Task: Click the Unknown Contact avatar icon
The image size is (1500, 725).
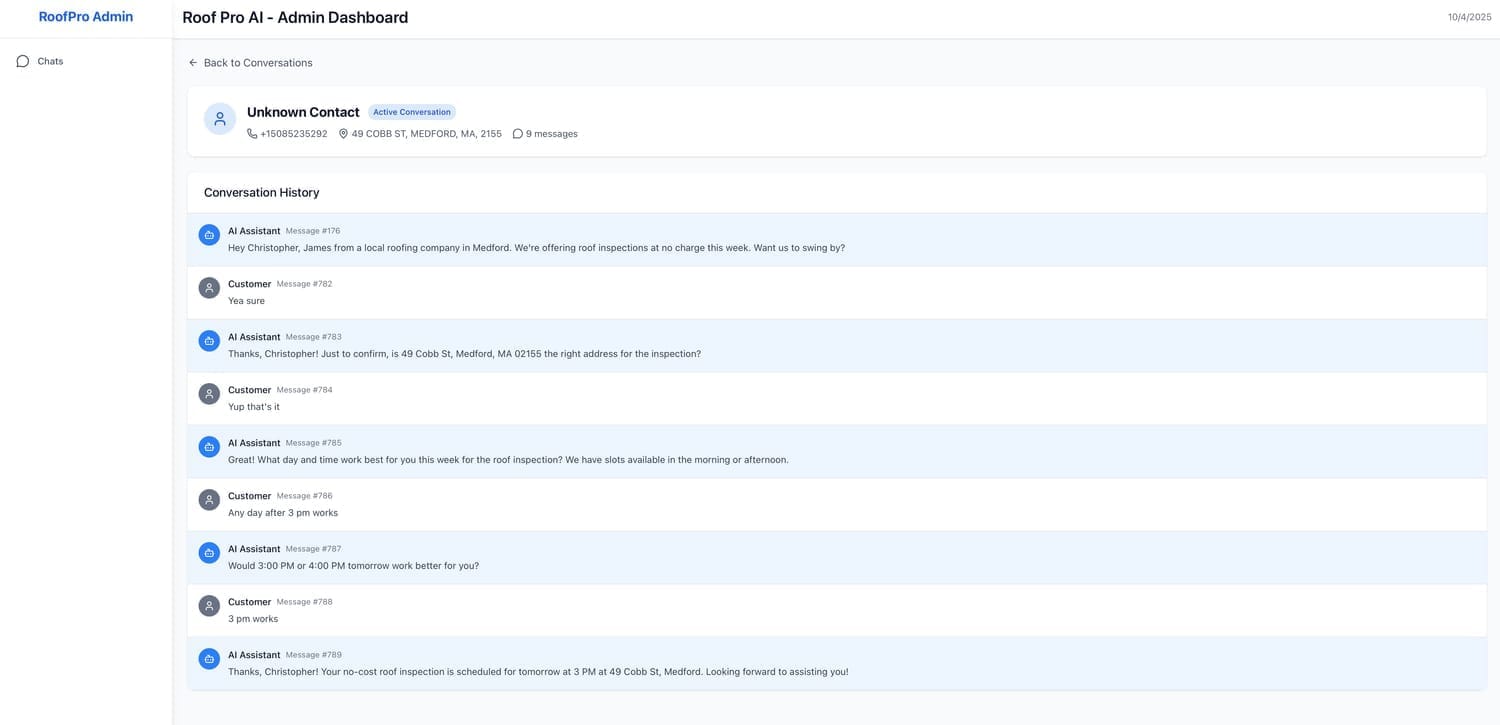Action: [x=220, y=119]
